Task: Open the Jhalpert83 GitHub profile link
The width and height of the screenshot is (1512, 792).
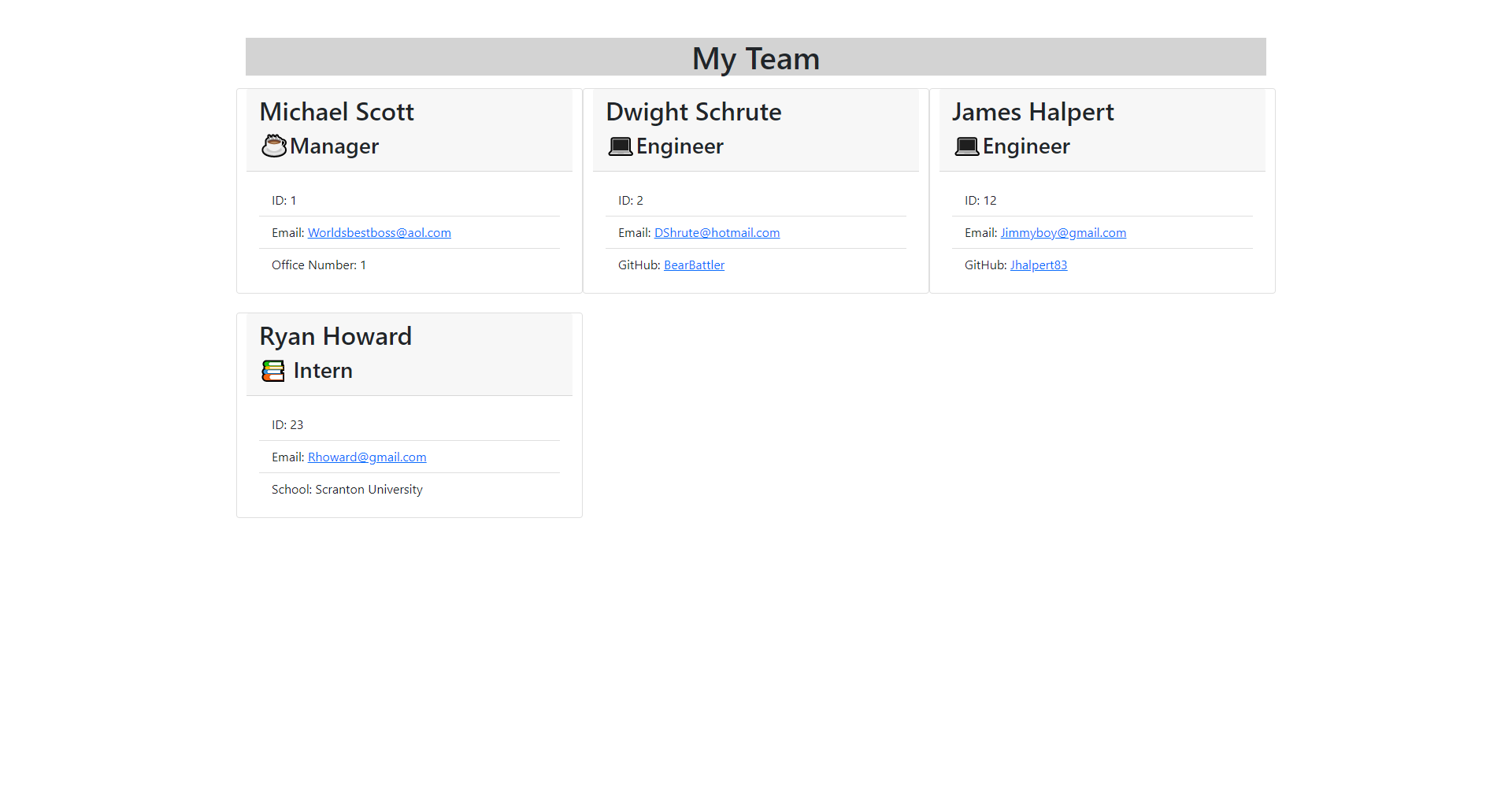Action: pyautogui.click(x=1039, y=265)
